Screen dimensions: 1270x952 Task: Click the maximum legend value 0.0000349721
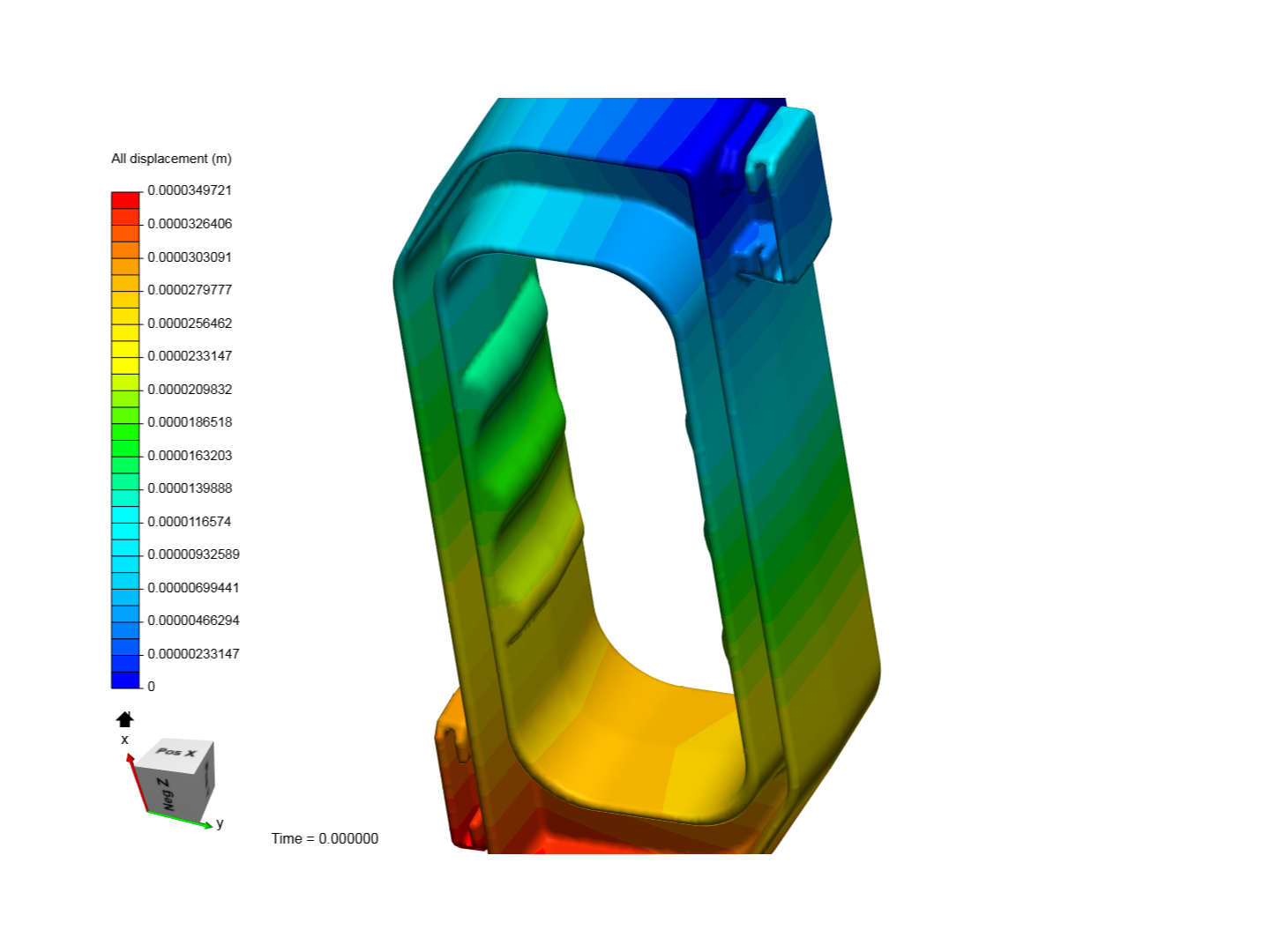[x=190, y=190]
